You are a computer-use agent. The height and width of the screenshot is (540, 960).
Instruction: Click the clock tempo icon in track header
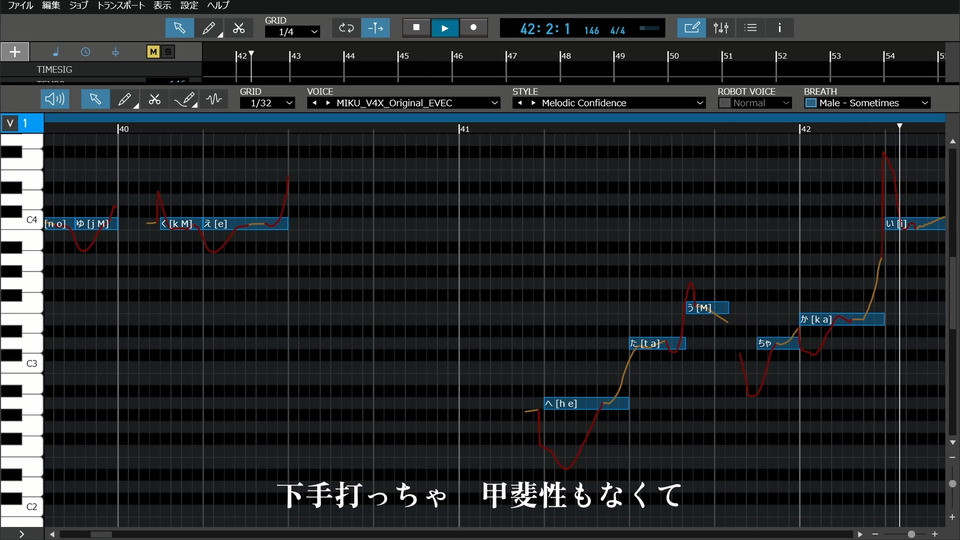[85, 52]
